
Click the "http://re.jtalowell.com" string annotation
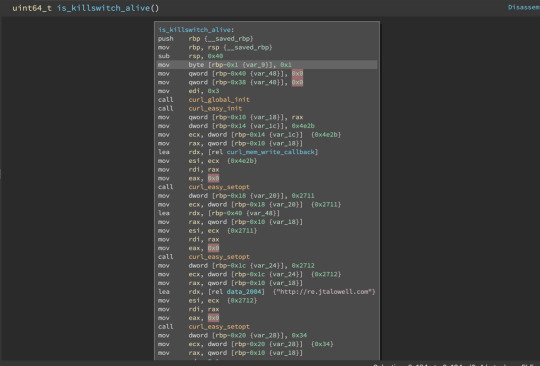pyautogui.click(x=324, y=292)
